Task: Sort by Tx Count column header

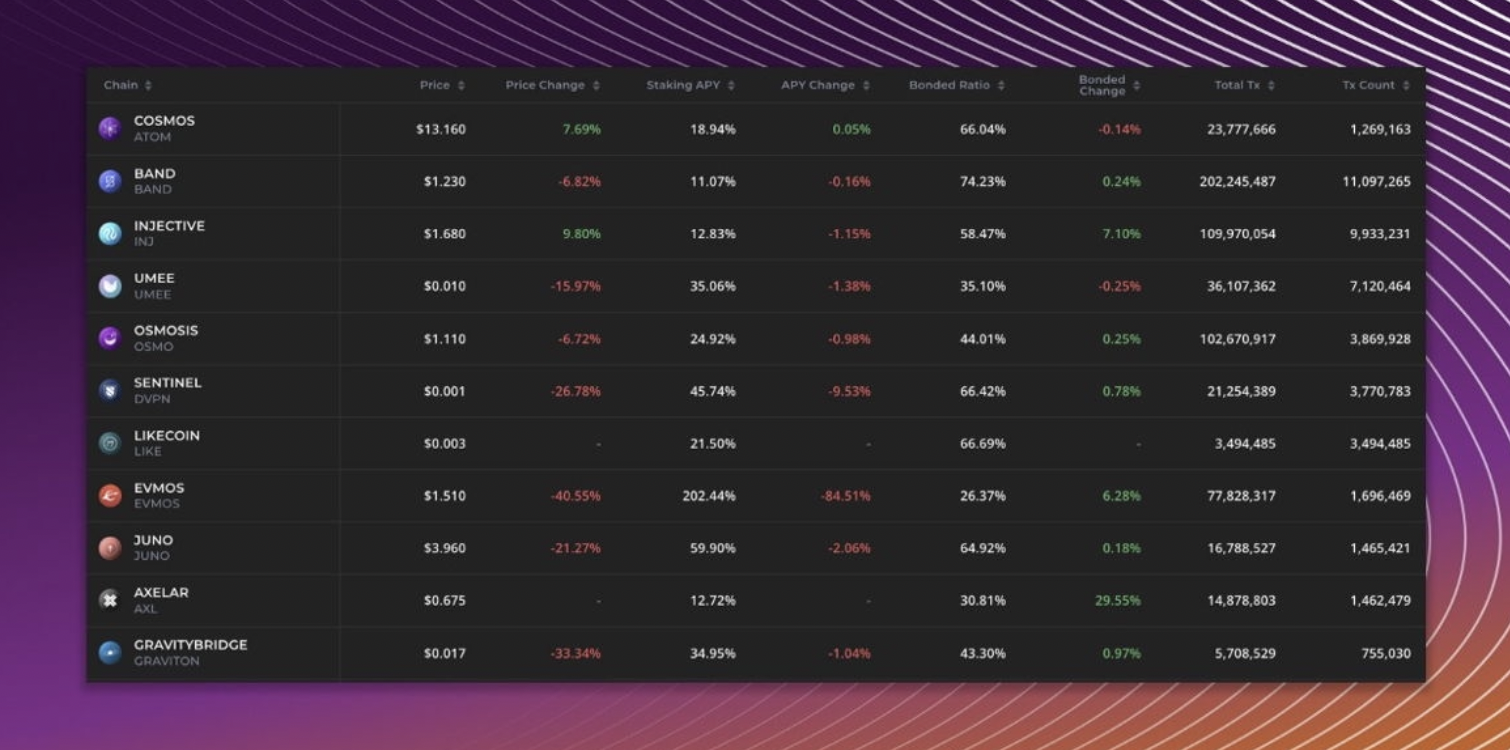Action: pyautogui.click(x=1375, y=85)
